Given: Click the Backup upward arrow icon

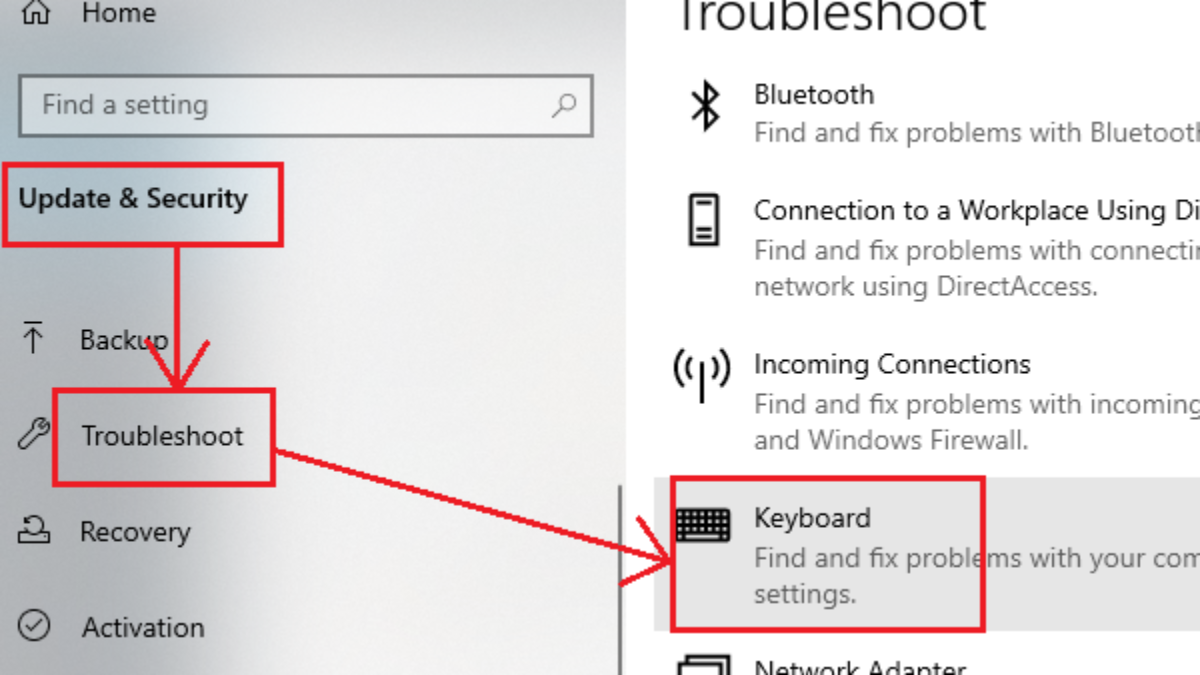Looking at the screenshot, I should [x=33, y=338].
